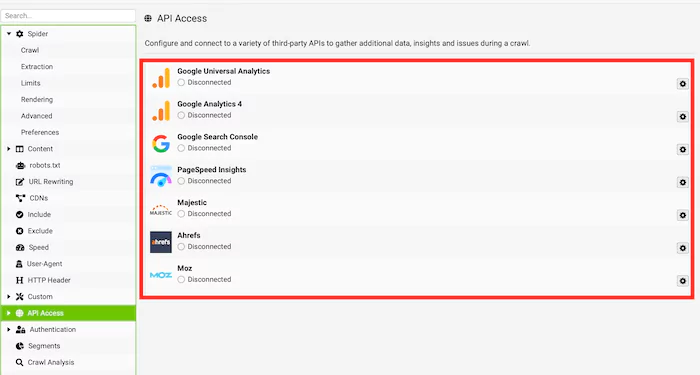Click the Majestic title text
This screenshot has height=375, width=700.
click(x=192, y=203)
